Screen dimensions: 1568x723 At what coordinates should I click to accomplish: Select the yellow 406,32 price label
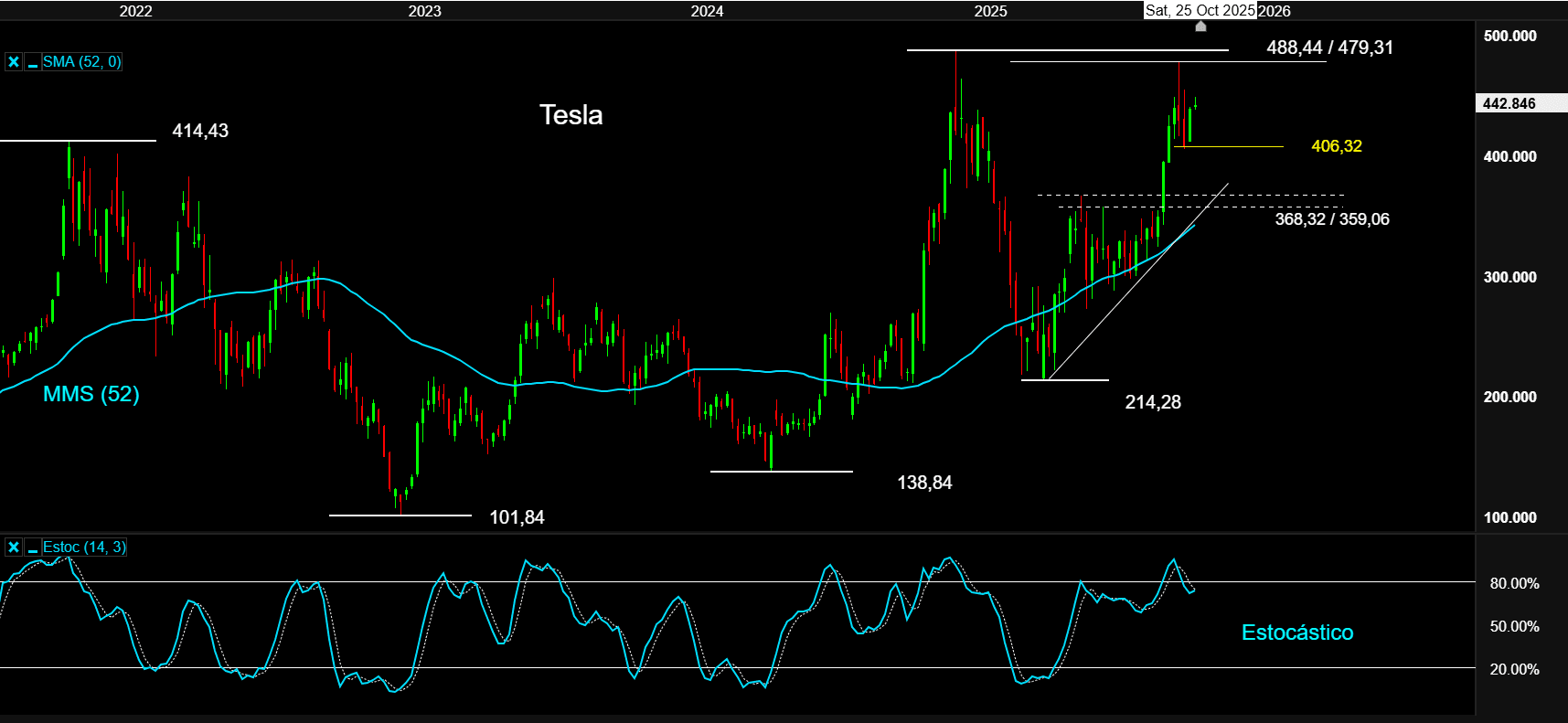[1336, 146]
